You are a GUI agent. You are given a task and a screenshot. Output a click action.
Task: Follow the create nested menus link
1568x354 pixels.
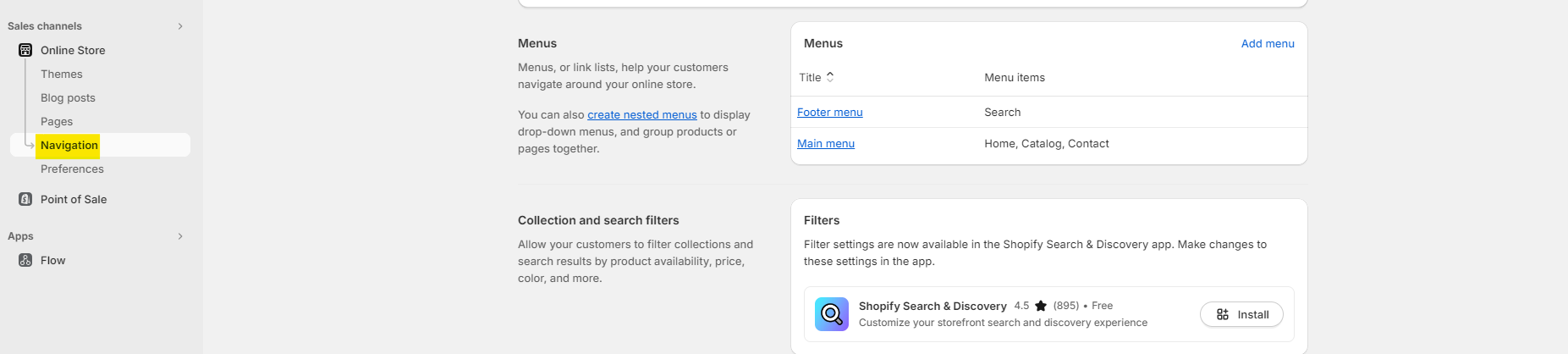(x=641, y=115)
